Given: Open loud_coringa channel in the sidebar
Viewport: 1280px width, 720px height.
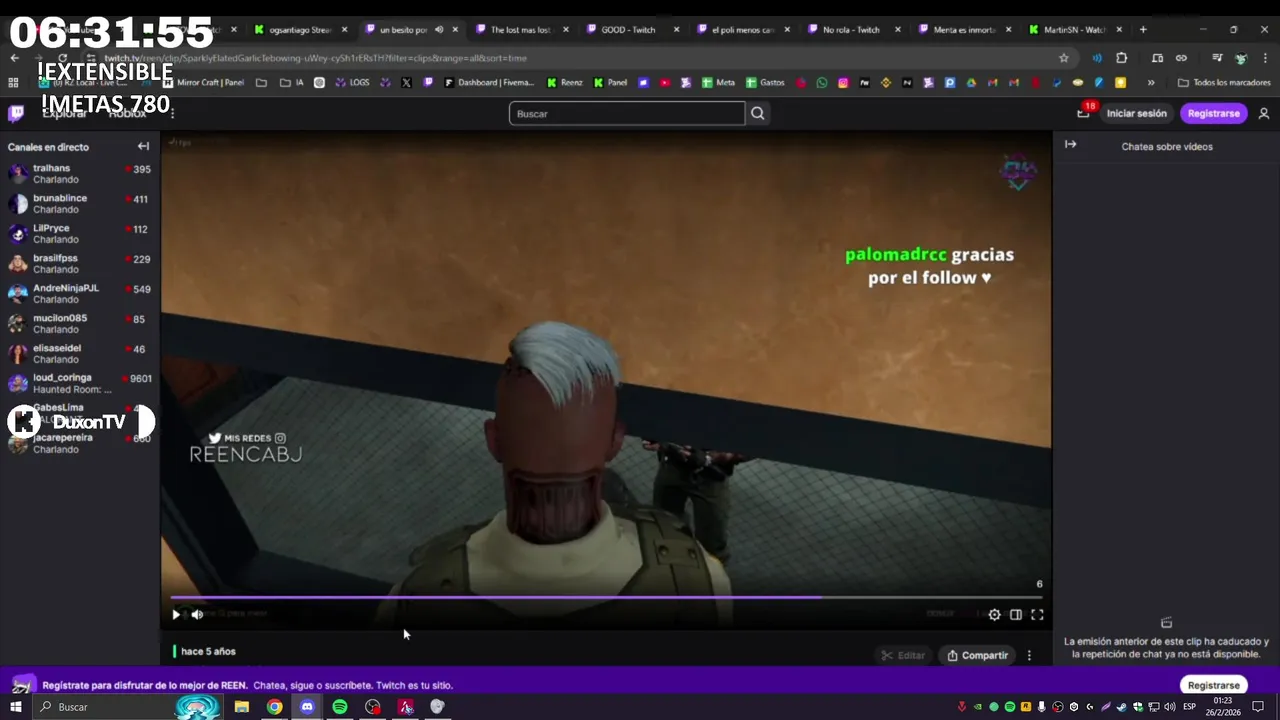Looking at the screenshot, I should click(x=80, y=384).
